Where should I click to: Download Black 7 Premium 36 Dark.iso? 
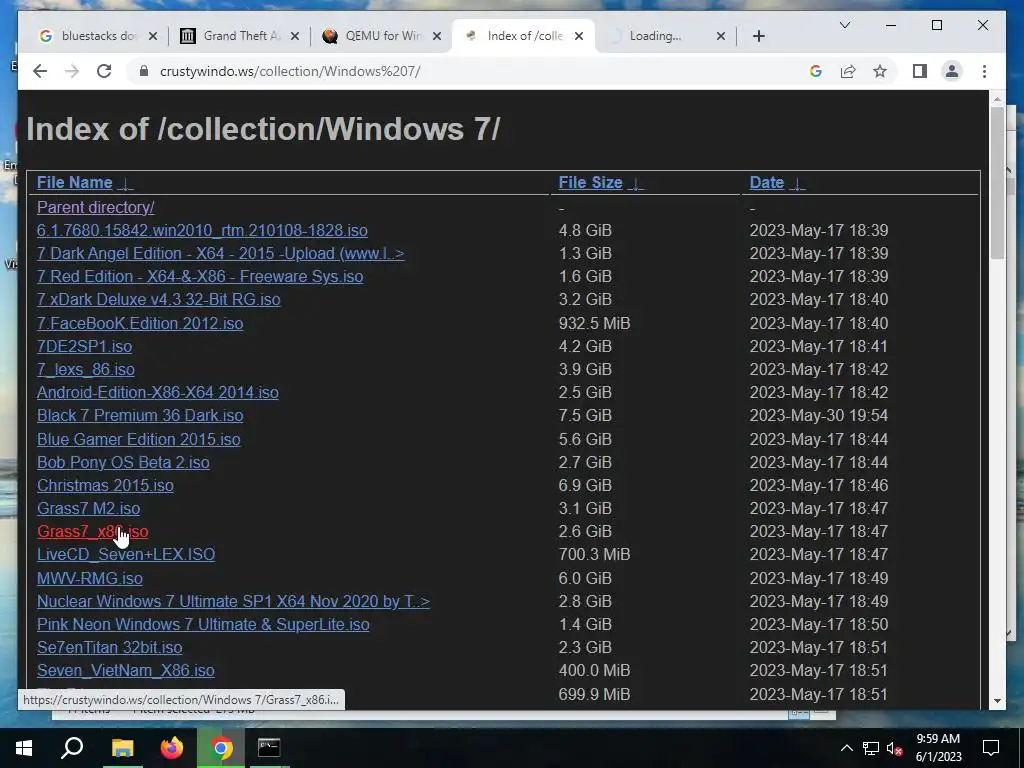click(x=140, y=415)
